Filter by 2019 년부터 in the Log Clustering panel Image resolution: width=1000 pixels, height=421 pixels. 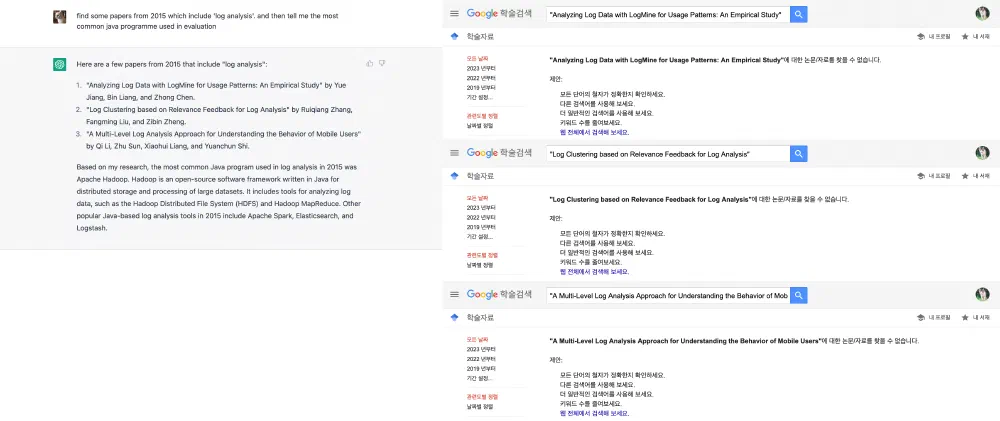tap(479, 227)
